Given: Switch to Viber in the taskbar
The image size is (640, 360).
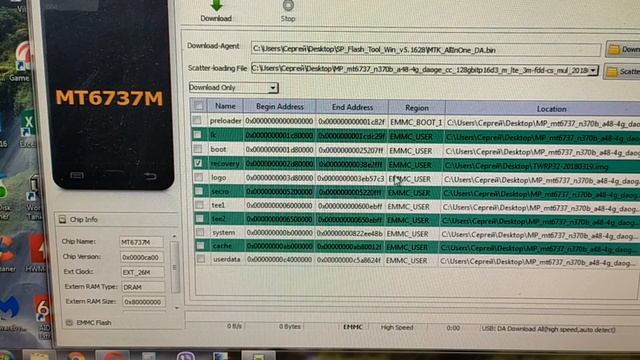Looking at the screenshot, I should pos(186,356).
